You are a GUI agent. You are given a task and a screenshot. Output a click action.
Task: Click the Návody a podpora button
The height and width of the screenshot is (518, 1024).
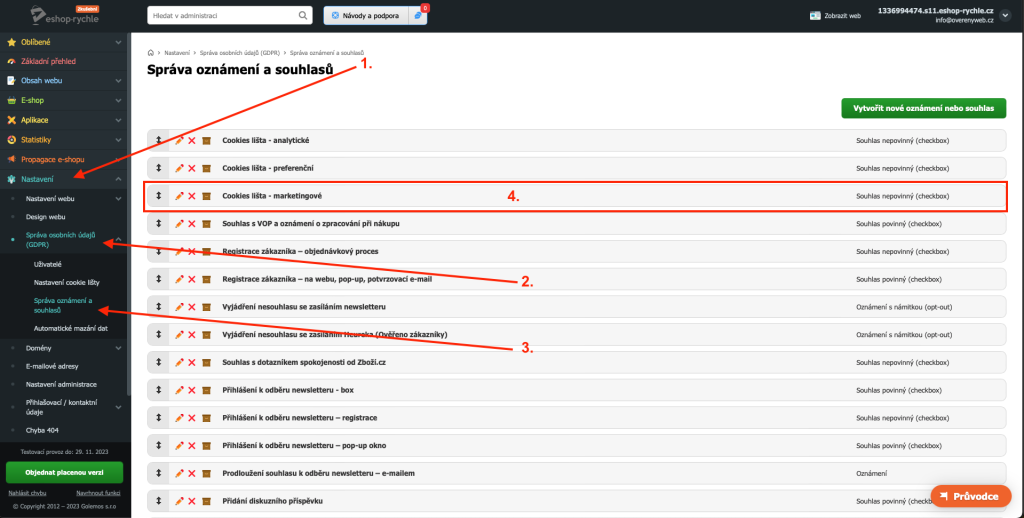pyautogui.click(x=366, y=15)
